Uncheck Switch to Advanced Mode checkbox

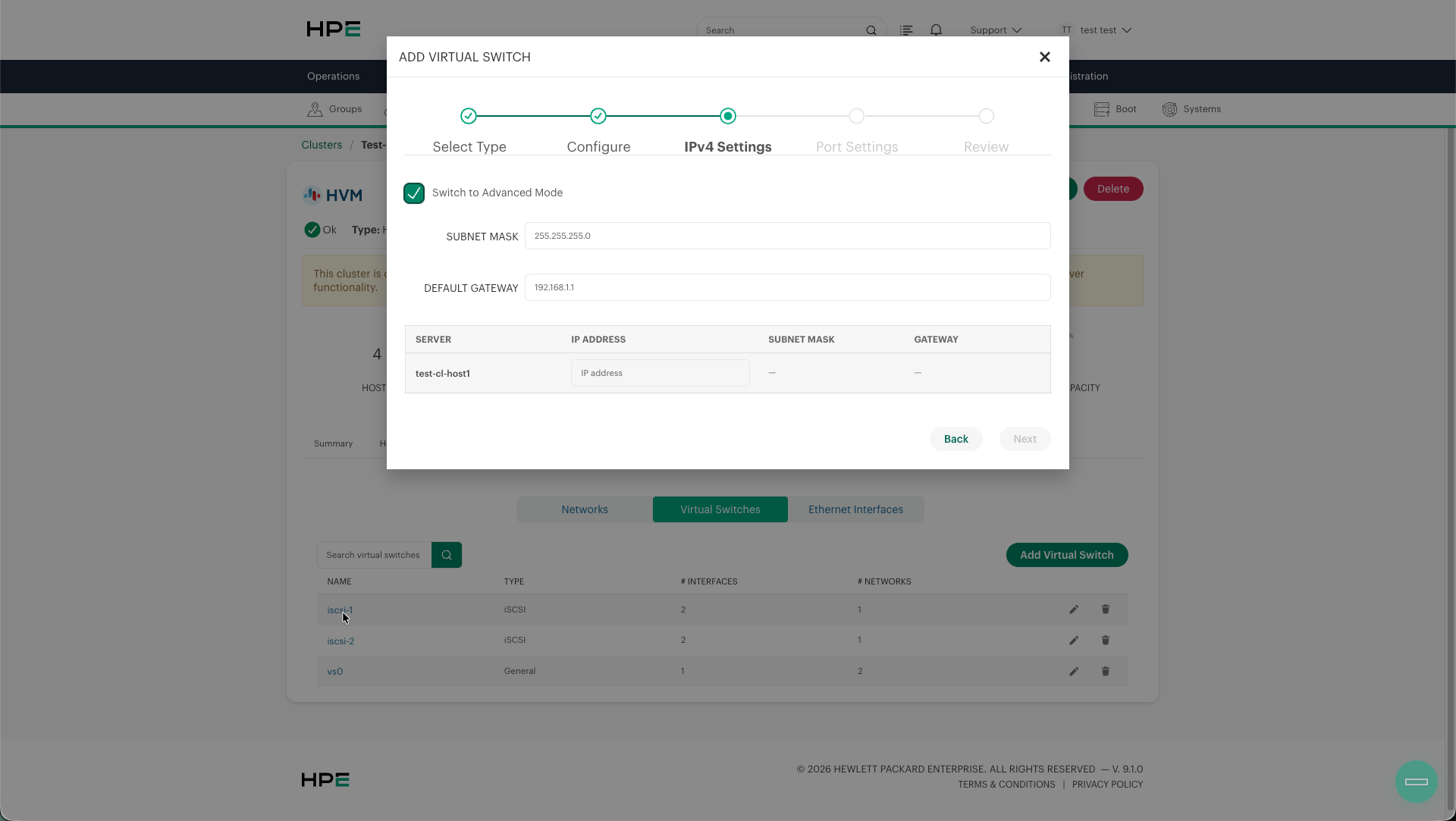click(414, 193)
